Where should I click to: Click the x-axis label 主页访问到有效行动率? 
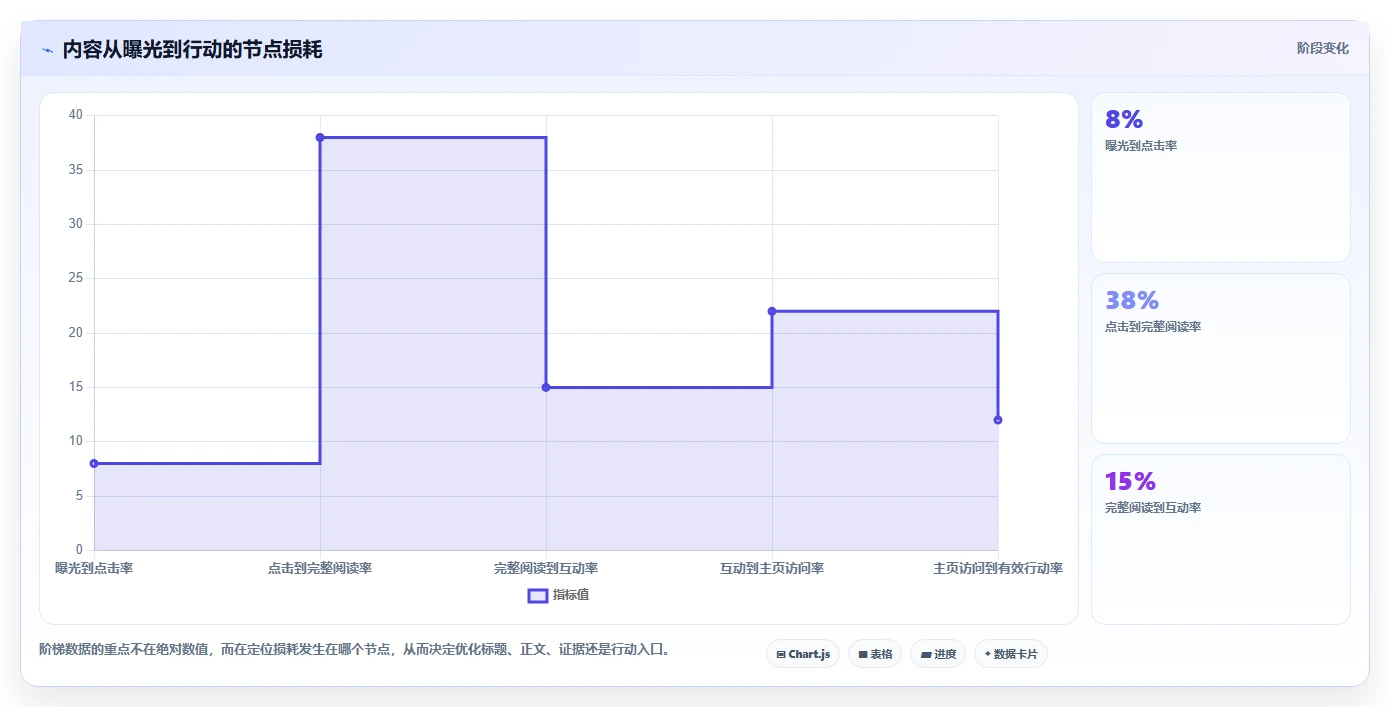(x=998, y=568)
